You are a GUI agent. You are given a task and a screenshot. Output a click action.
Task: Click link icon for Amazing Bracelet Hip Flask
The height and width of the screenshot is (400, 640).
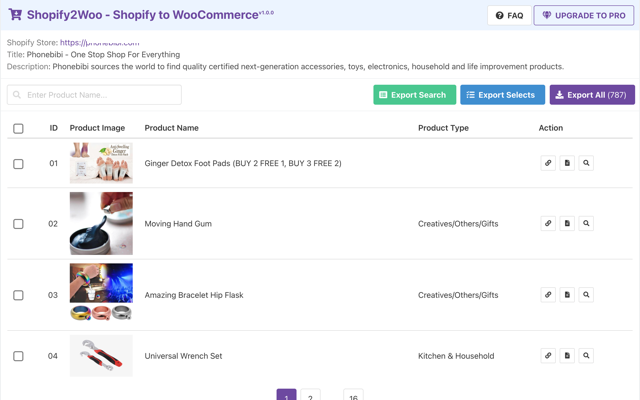[x=548, y=295]
